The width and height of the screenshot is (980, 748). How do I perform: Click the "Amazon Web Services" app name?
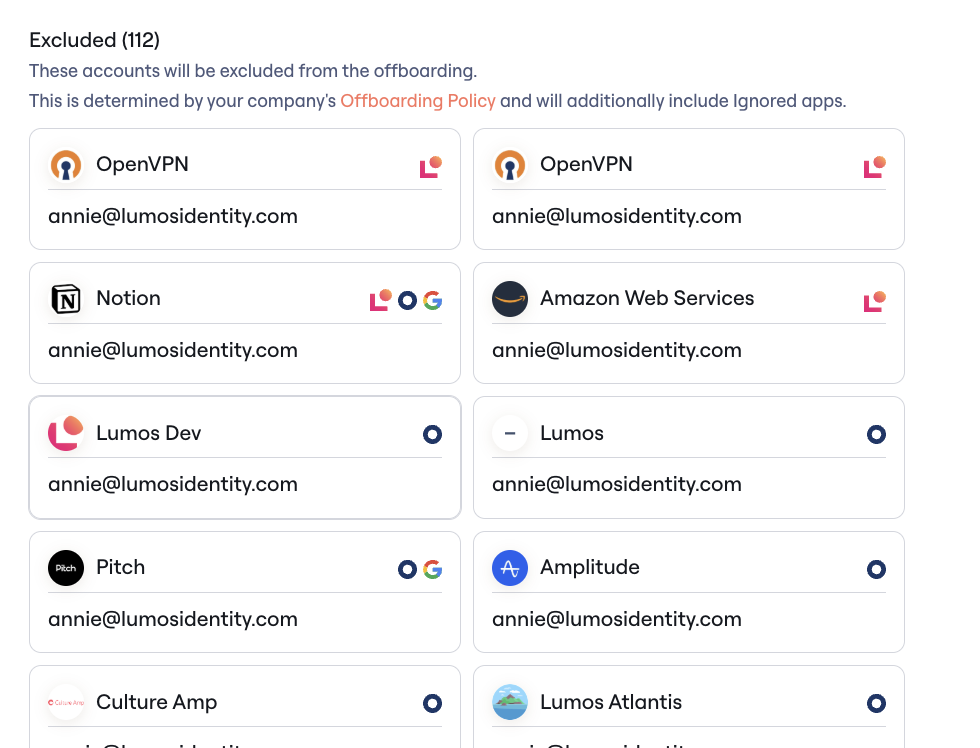click(x=647, y=298)
